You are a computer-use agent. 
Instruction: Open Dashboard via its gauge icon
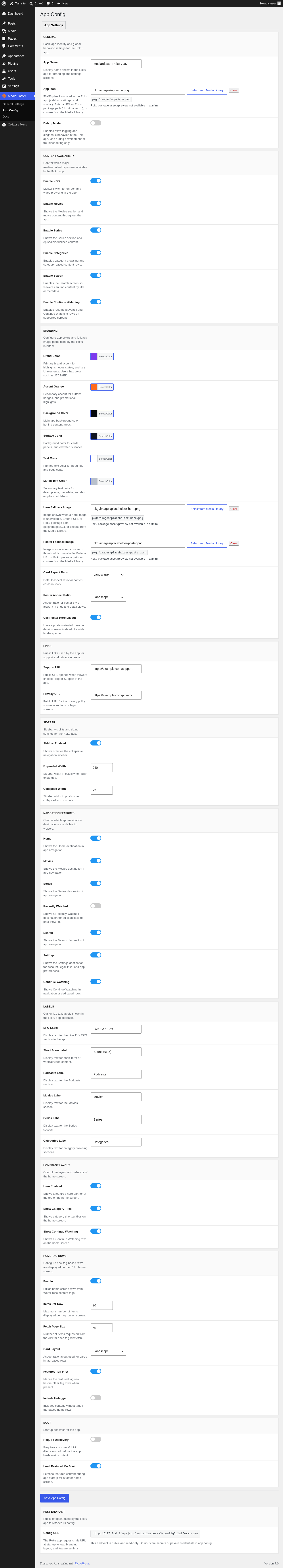coord(4,13)
